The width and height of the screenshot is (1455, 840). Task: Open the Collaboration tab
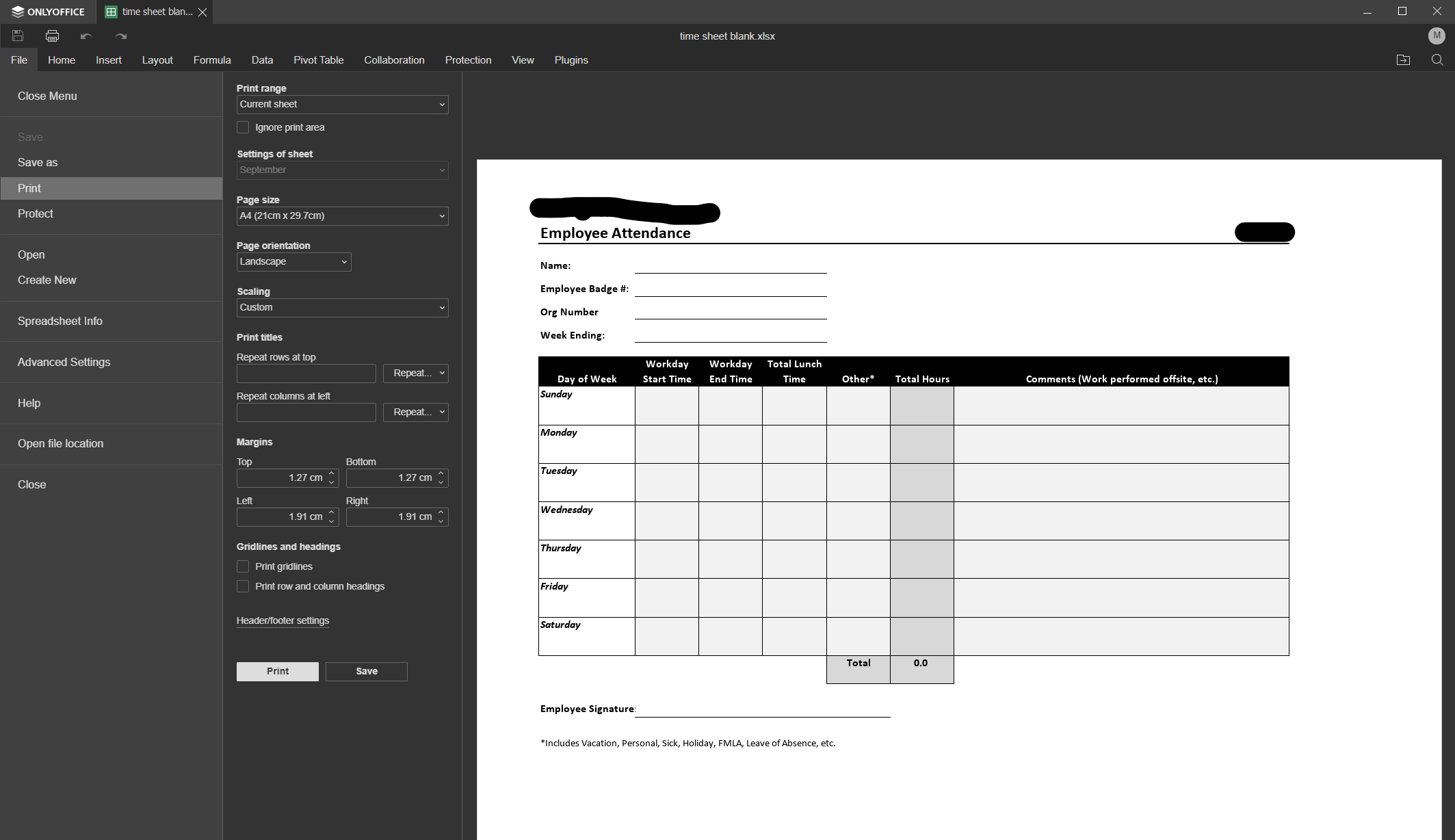coord(394,60)
